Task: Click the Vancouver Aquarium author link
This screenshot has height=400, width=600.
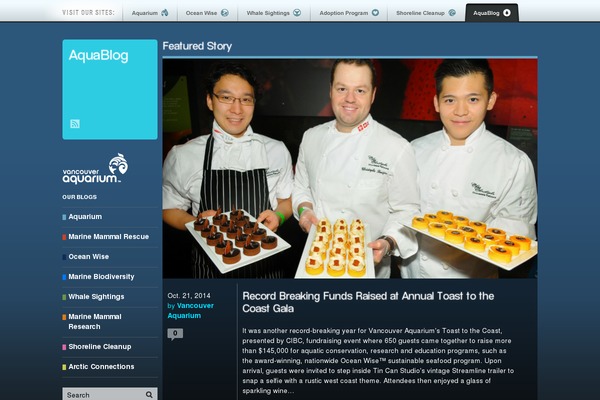Action: coord(191,310)
